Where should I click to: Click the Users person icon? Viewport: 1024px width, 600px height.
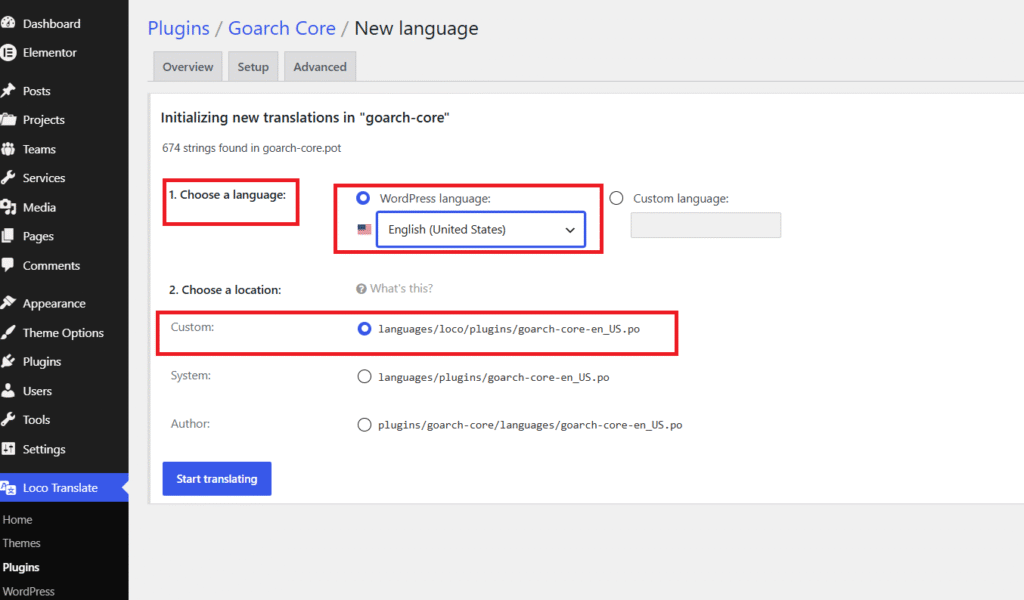[8, 390]
